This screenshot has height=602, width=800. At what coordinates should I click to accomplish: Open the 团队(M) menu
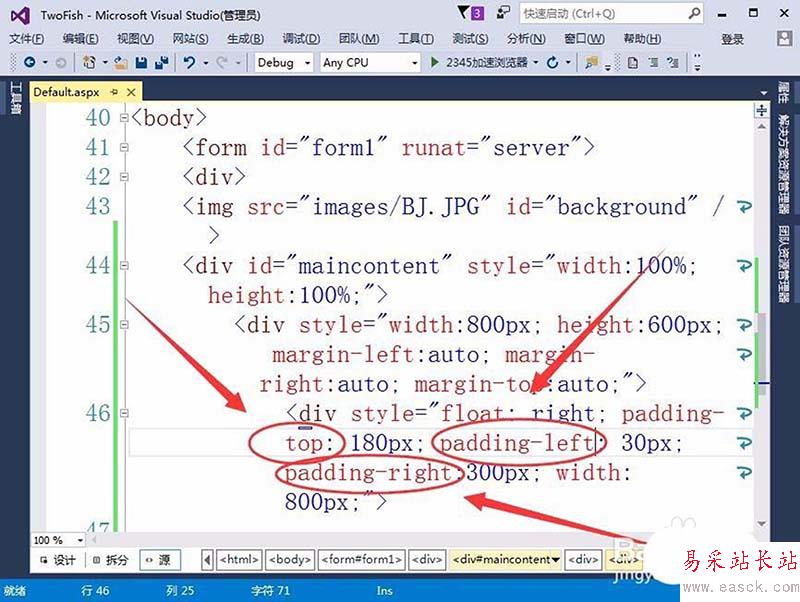point(359,39)
